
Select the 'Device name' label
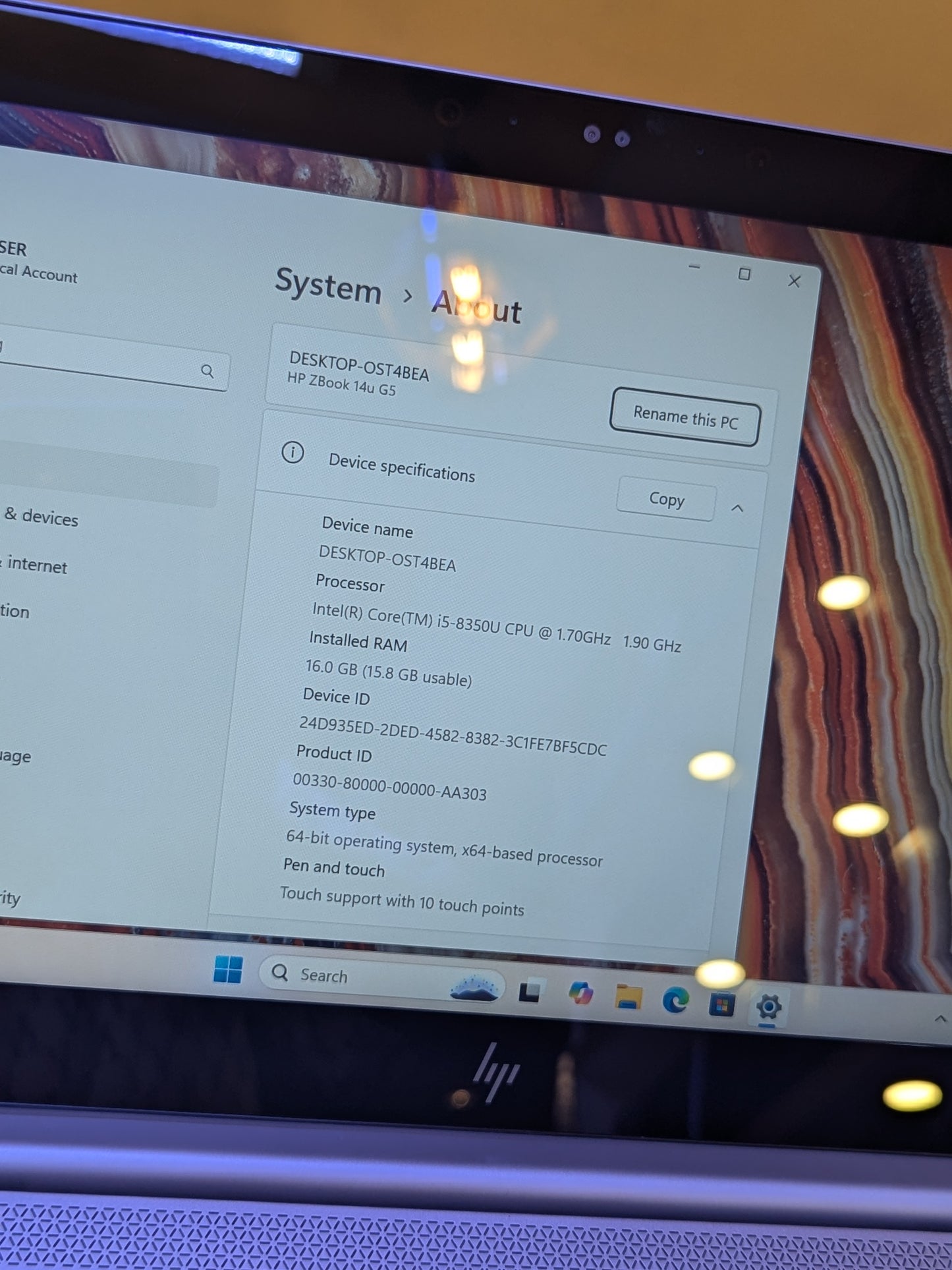[368, 527]
